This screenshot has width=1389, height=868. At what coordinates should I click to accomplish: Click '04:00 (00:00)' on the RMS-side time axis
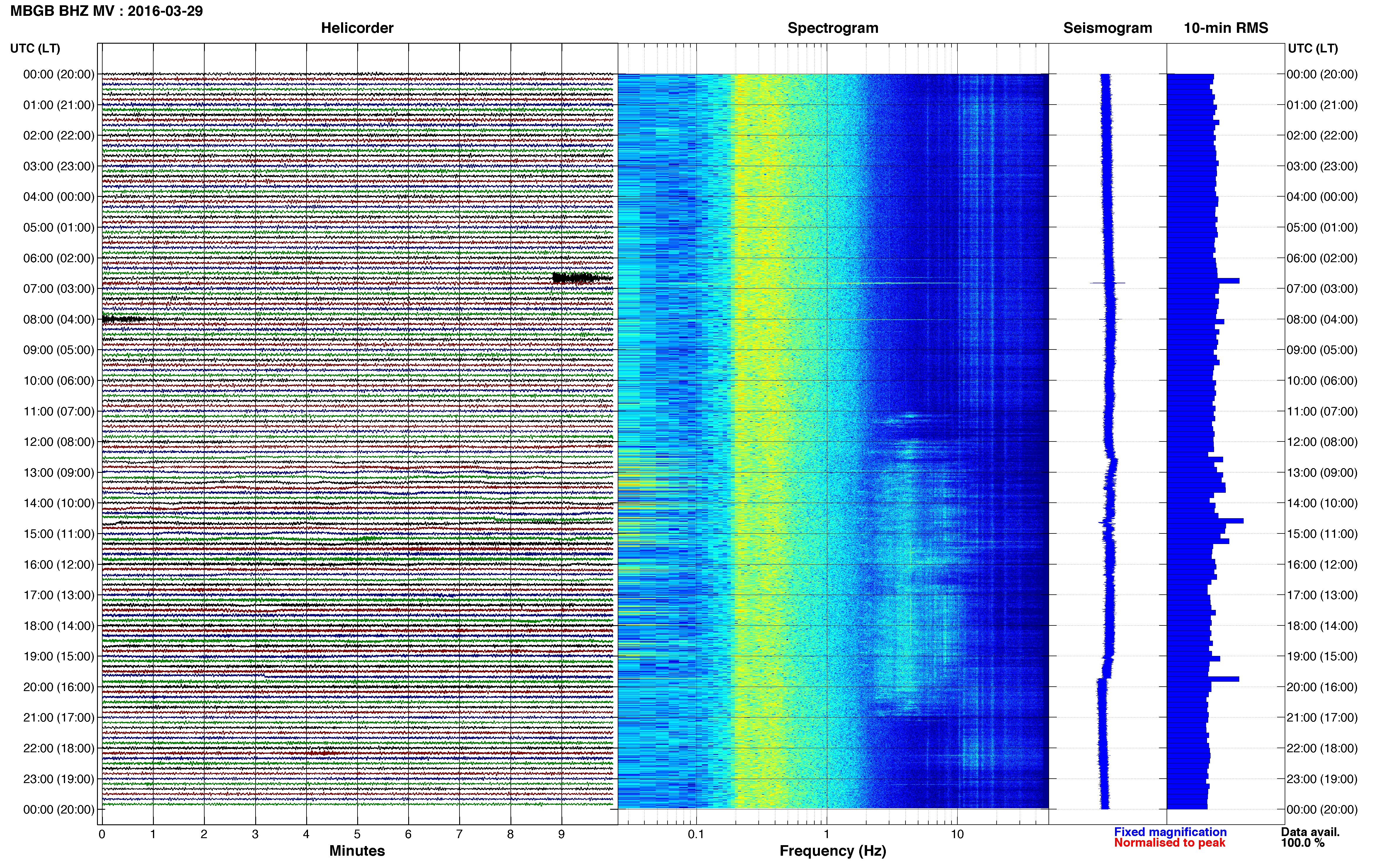click(1322, 197)
